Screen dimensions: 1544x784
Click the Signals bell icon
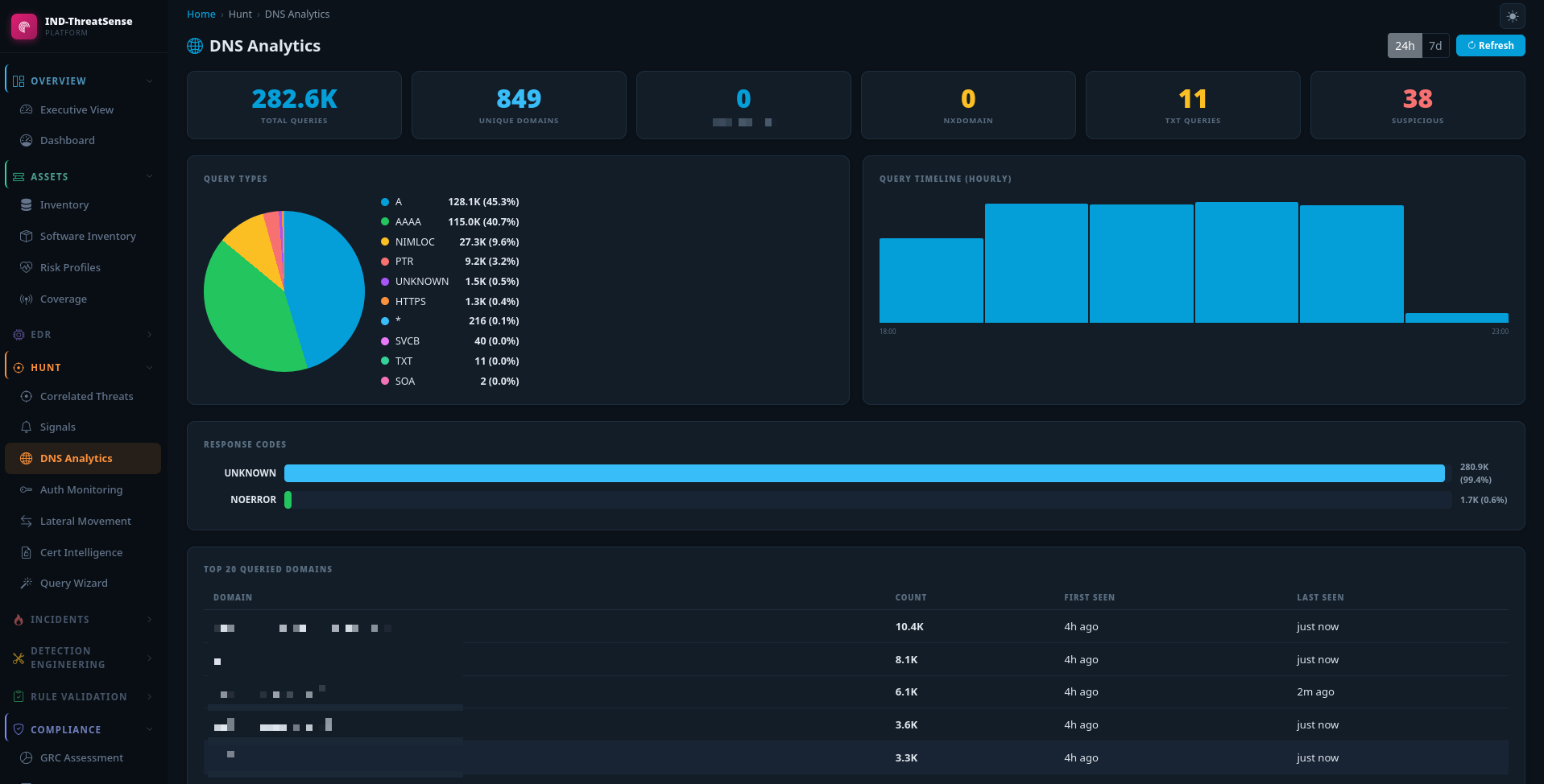pos(26,427)
